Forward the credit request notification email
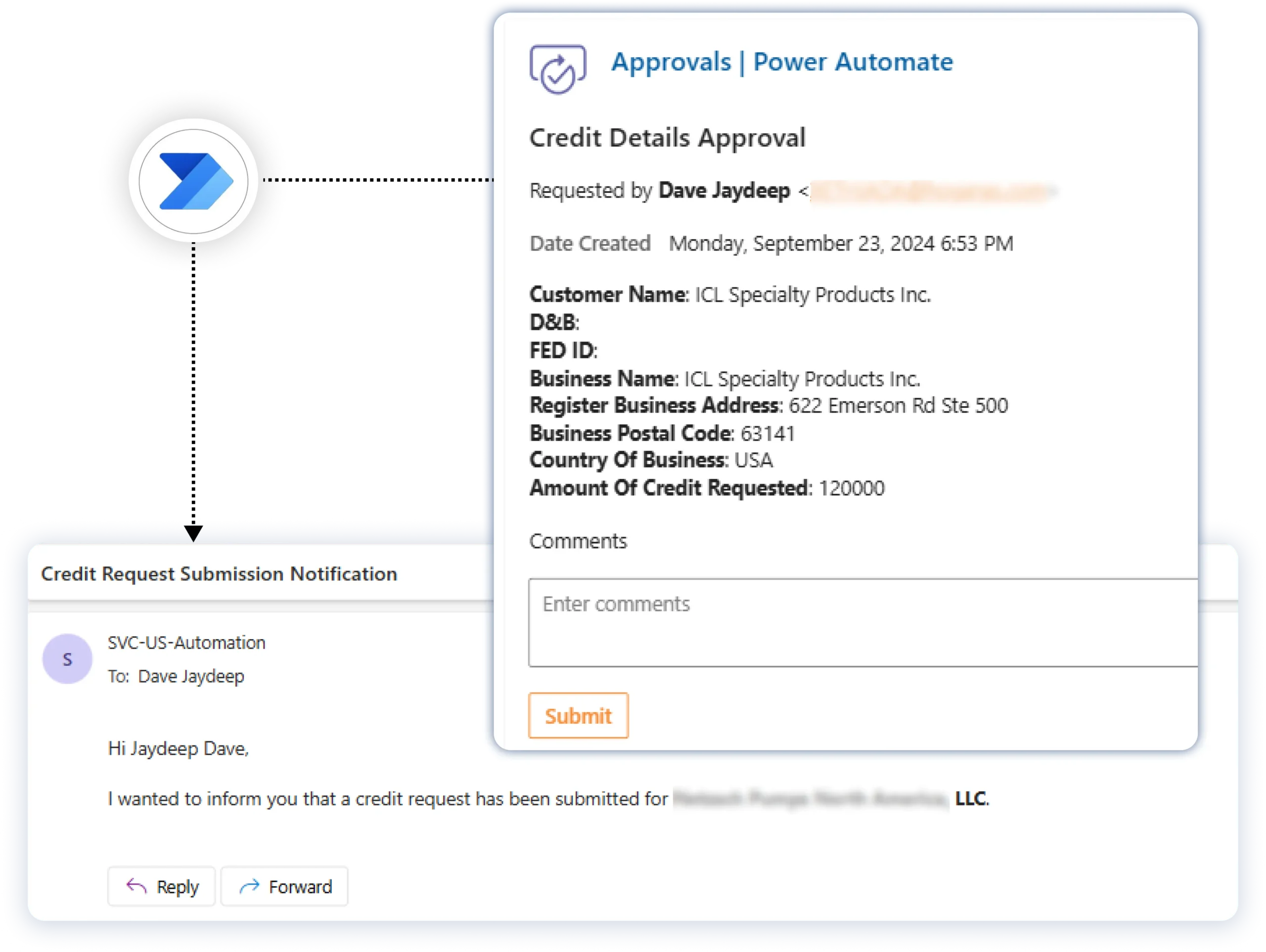This screenshot has height=952, width=1266. coord(284,887)
